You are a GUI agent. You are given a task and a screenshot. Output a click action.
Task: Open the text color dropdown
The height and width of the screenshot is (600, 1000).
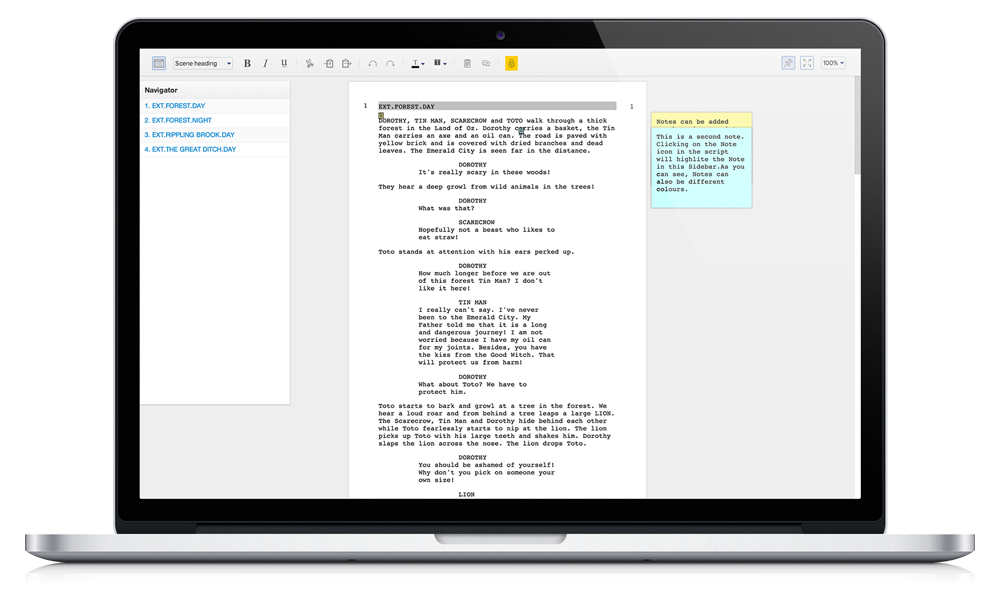click(418, 63)
